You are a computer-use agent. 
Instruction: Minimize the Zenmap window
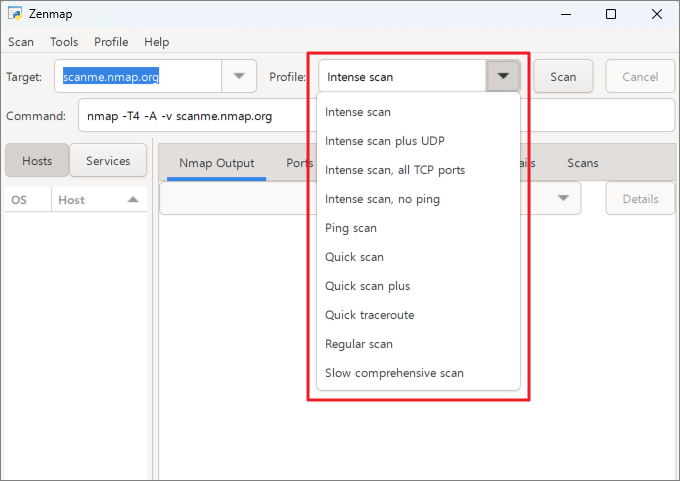566,14
